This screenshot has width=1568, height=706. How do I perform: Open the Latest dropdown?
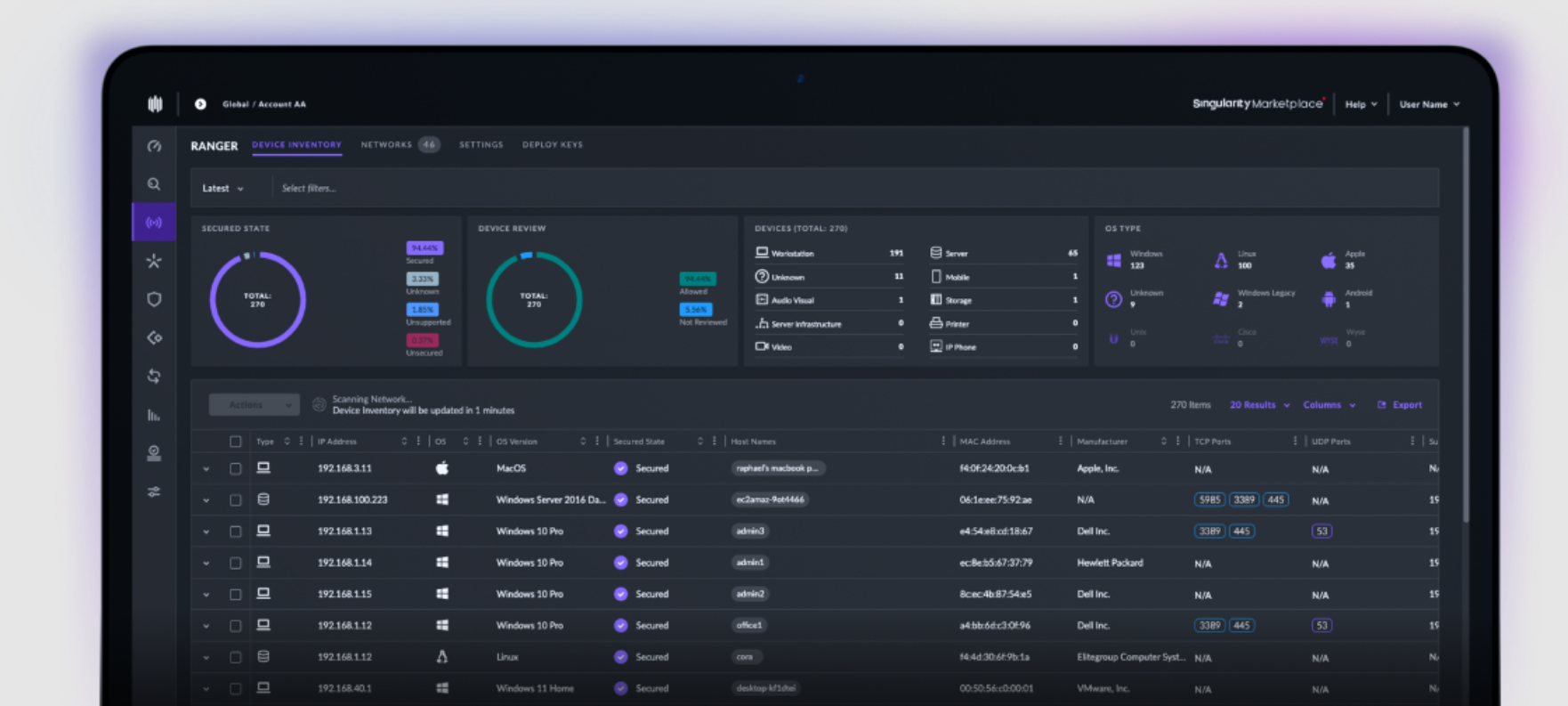coord(222,188)
